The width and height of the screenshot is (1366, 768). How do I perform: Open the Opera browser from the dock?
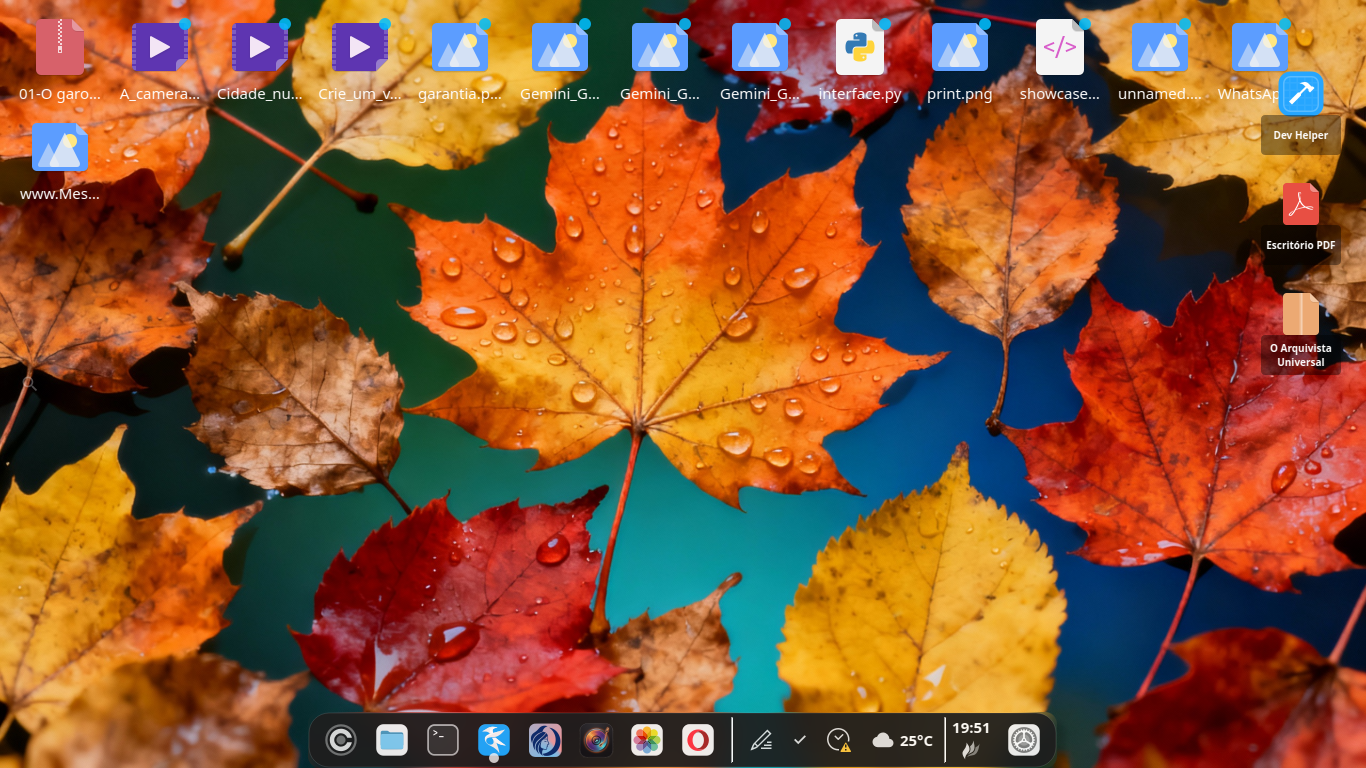[697, 740]
